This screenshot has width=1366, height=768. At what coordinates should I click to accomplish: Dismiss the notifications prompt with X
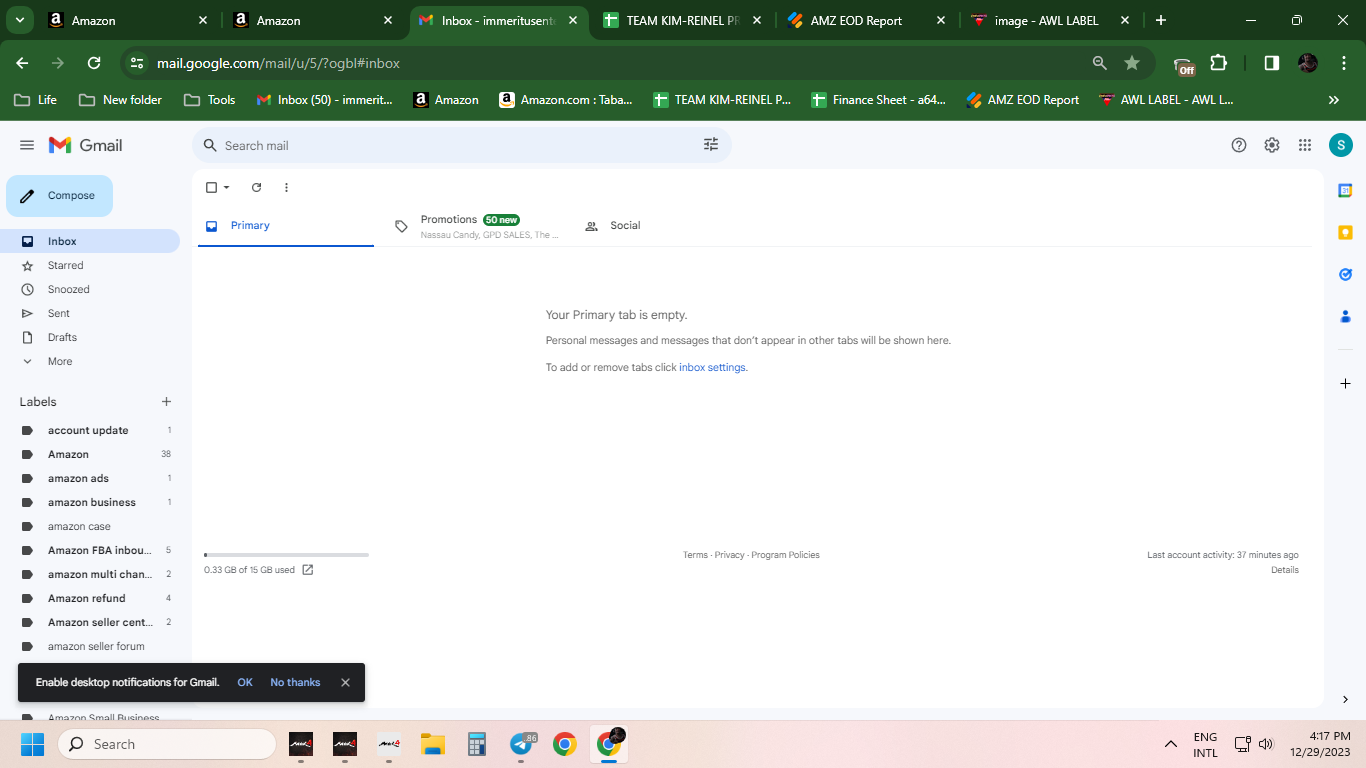coord(345,682)
